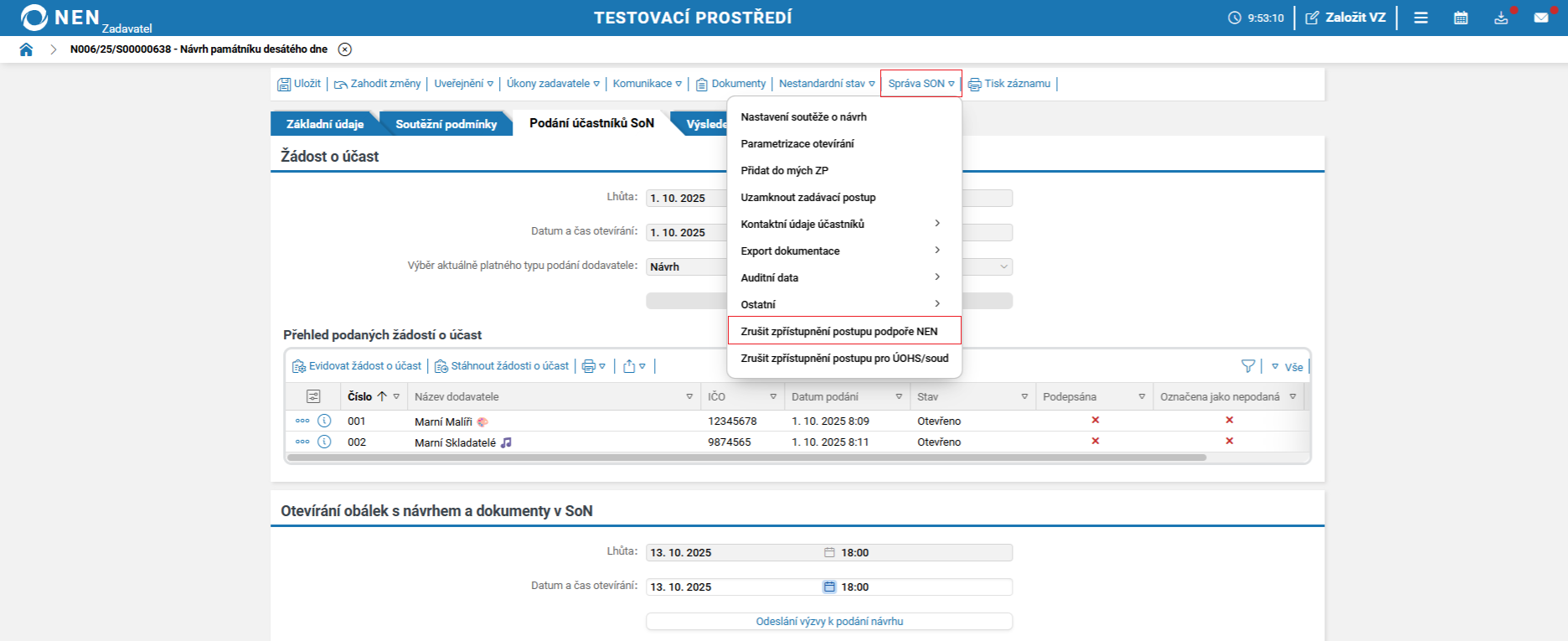Click the NEN logo

point(59,18)
